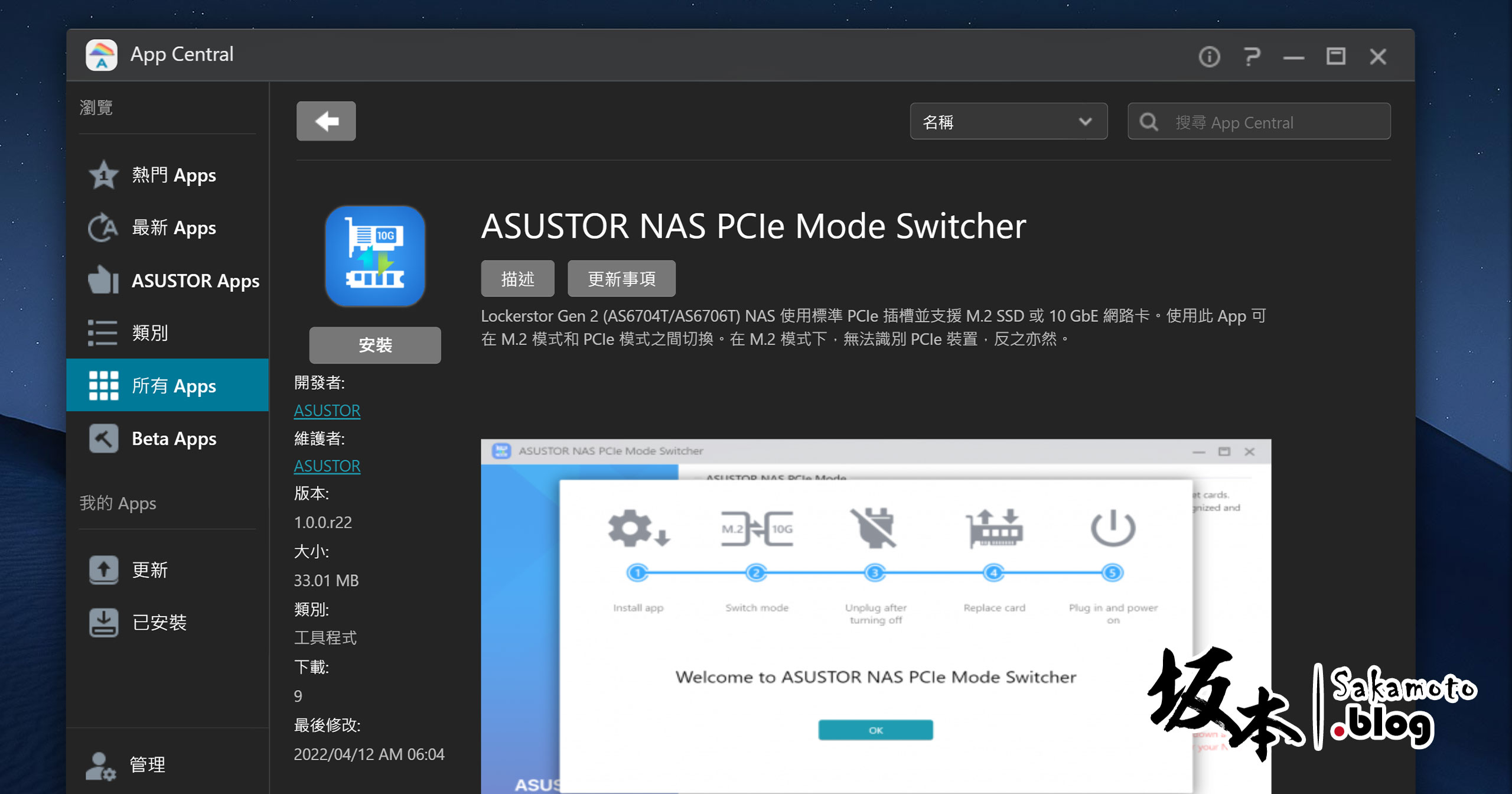This screenshot has width=1512, height=794.
Task: Open the info icon in title bar
Action: point(1209,57)
